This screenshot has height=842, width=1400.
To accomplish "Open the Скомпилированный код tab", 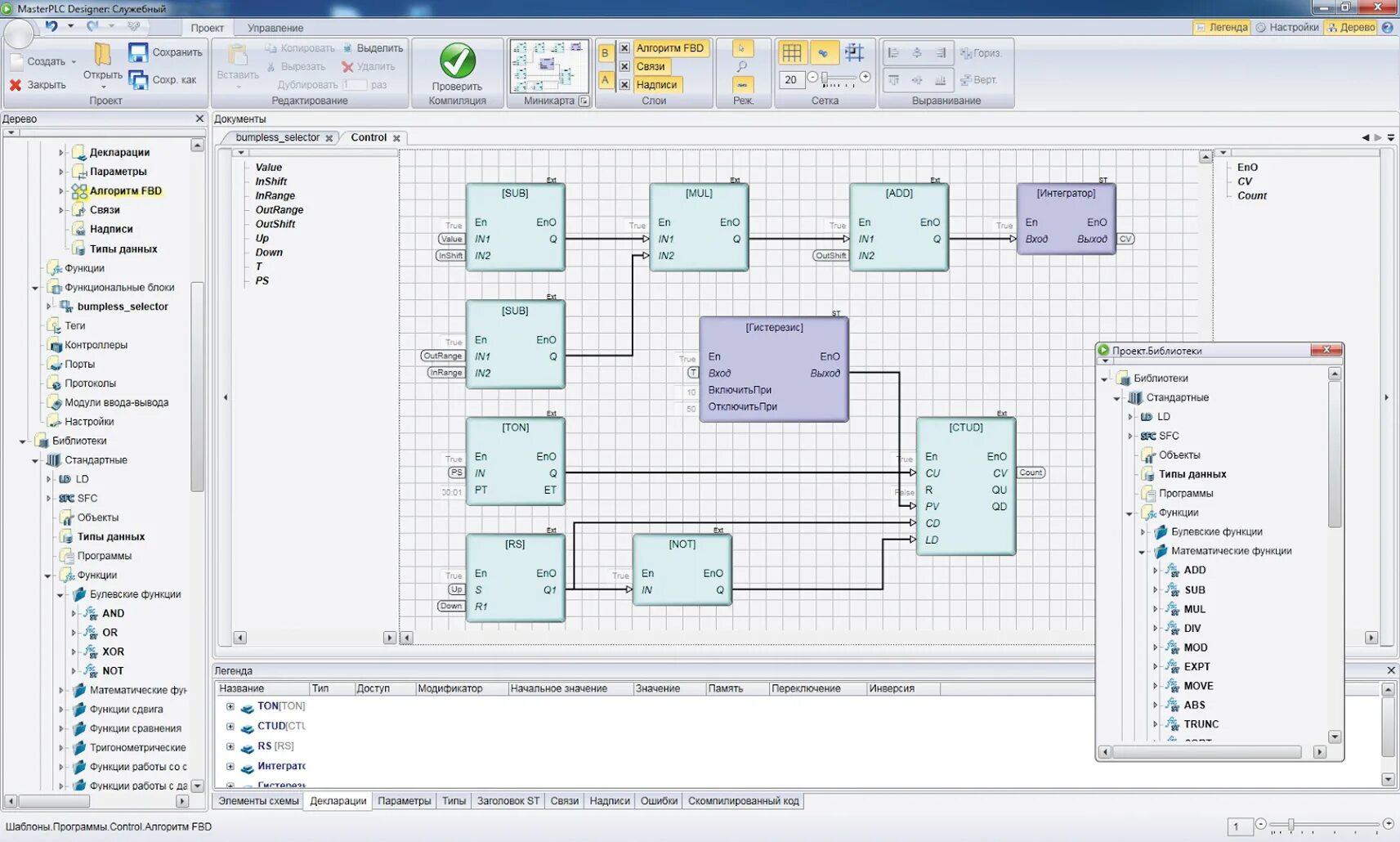I will pos(743,801).
